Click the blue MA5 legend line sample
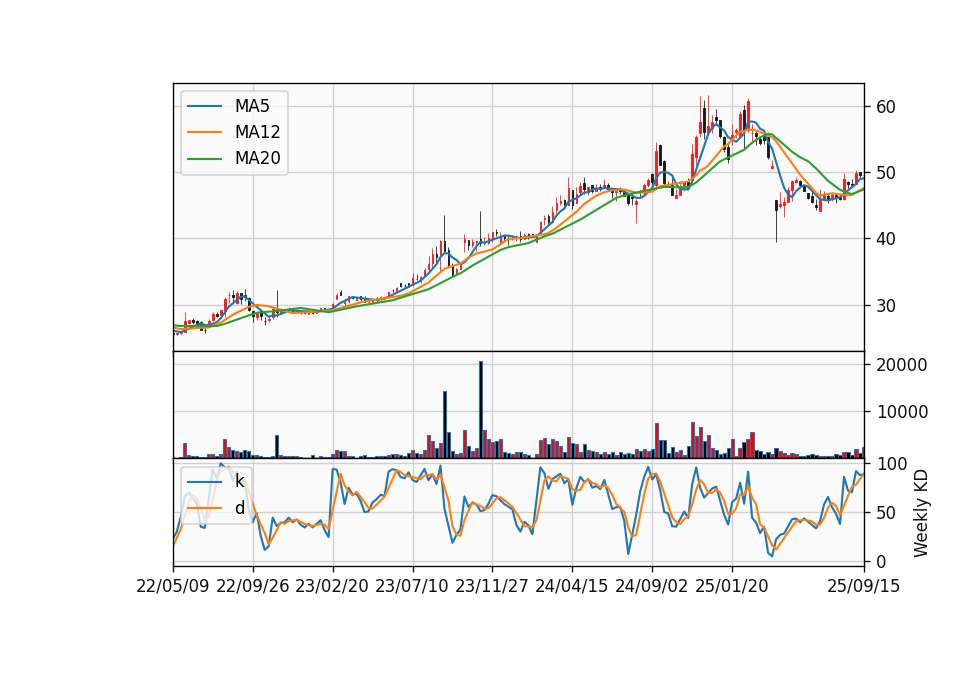Image resolution: width=960 pixels, height=690 pixels. (204, 106)
